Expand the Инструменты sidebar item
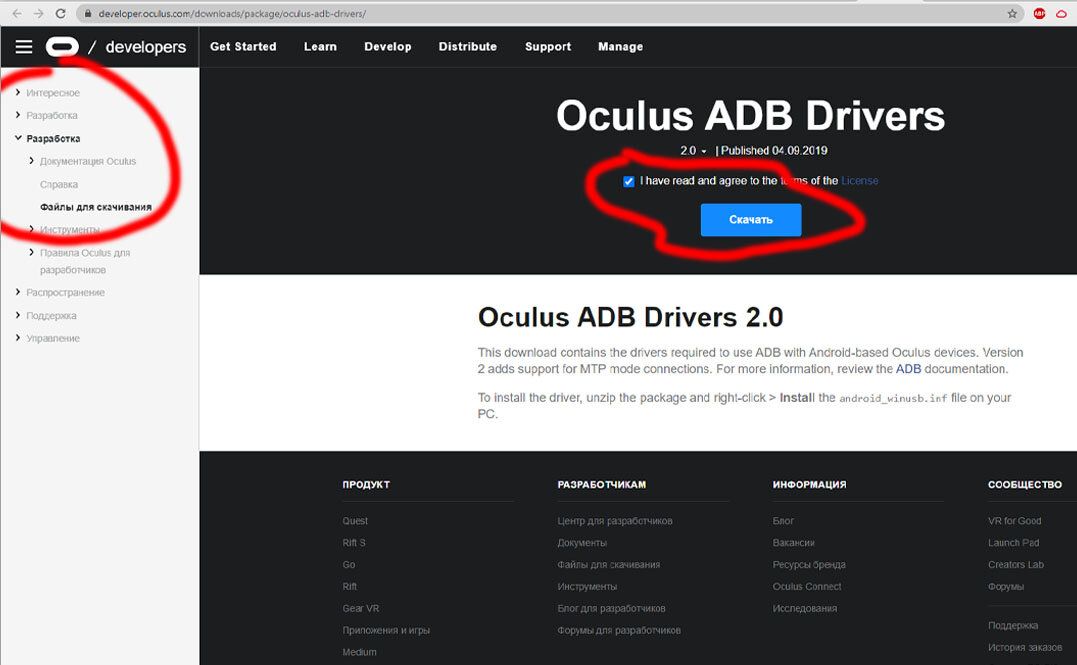This screenshot has width=1077, height=665. pyautogui.click(x=32, y=229)
